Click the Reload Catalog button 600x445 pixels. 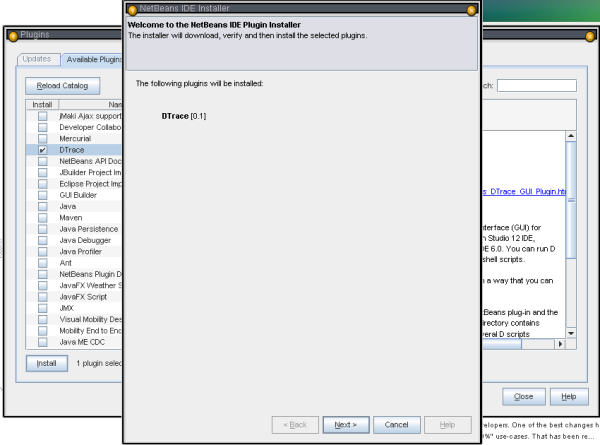tap(62, 86)
